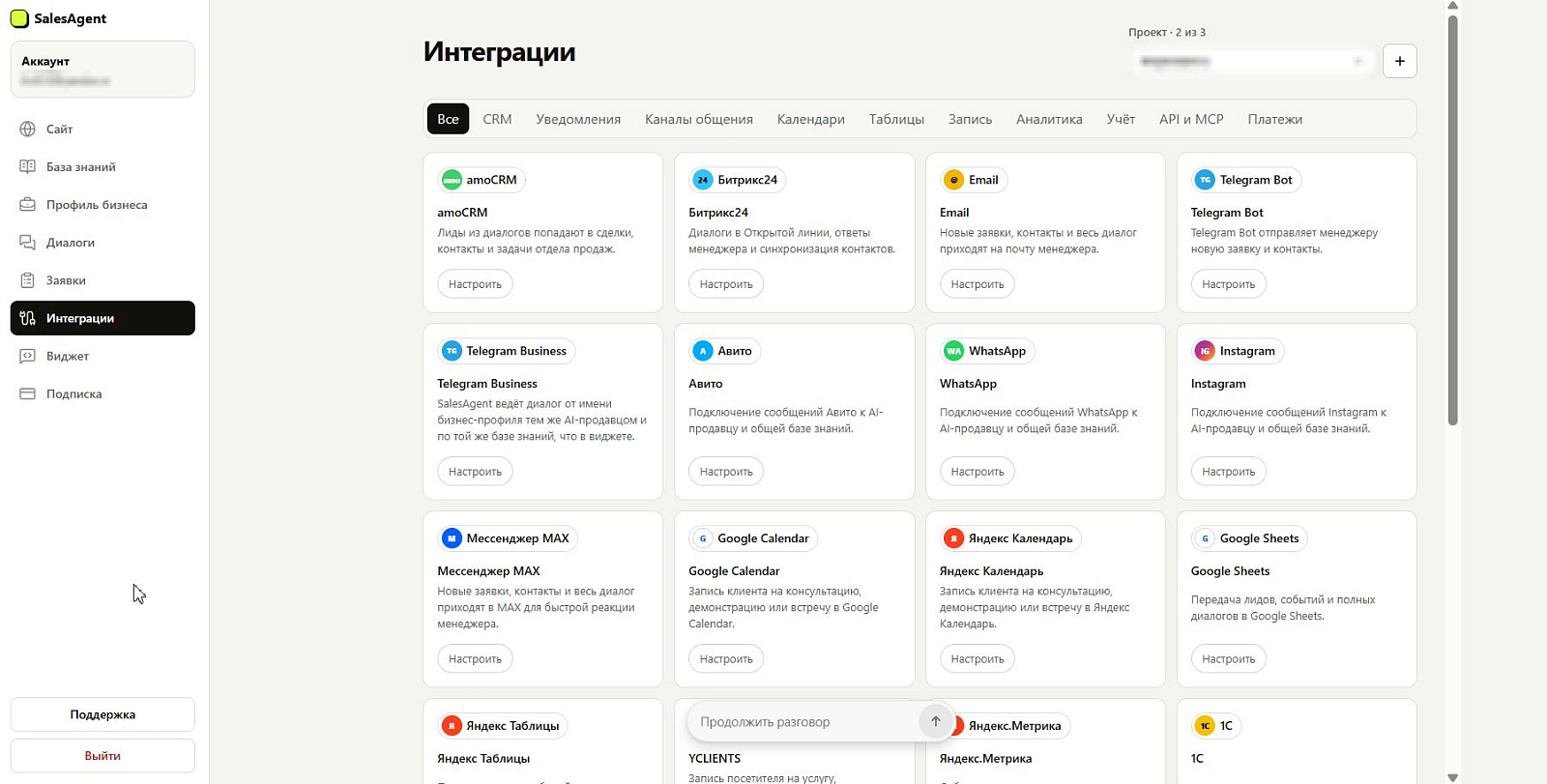Click the SalesAgent logo icon
1547x784 pixels.
coord(19,18)
